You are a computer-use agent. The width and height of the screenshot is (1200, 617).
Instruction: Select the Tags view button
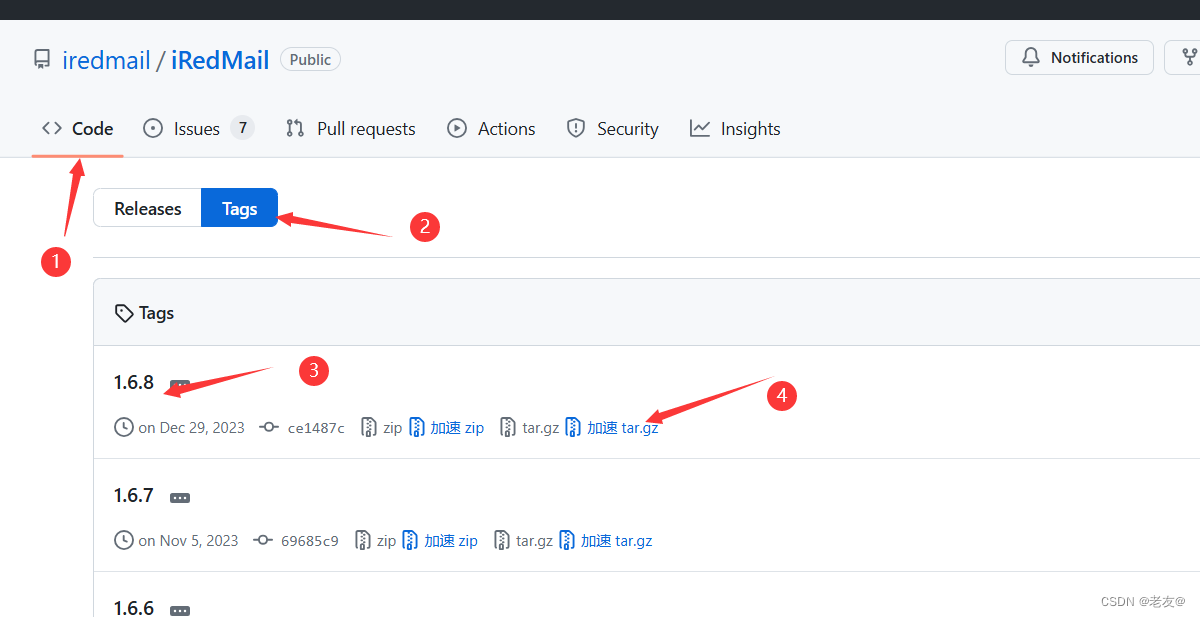[240, 208]
